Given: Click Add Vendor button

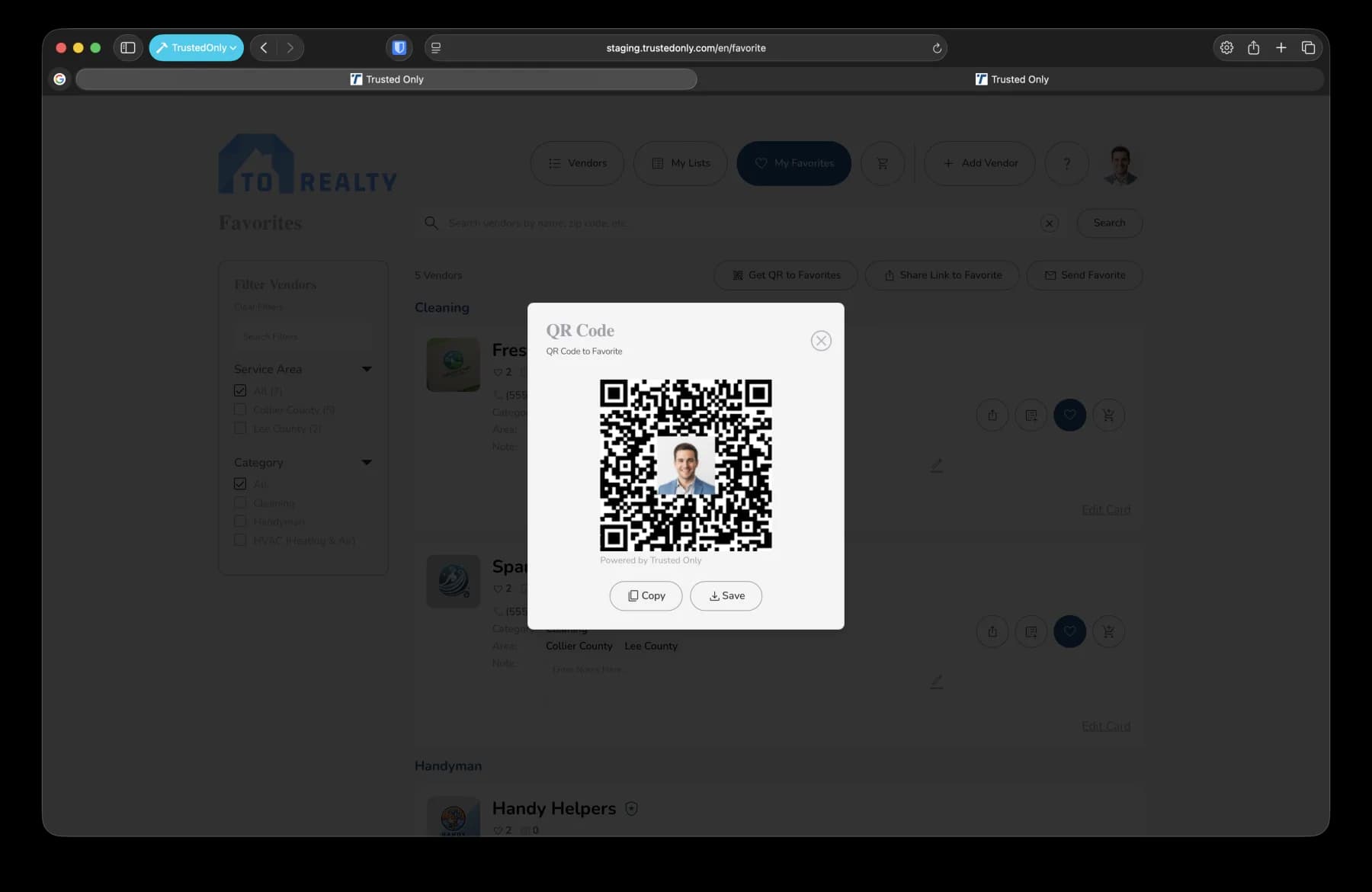Looking at the screenshot, I should [x=980, y=163].
